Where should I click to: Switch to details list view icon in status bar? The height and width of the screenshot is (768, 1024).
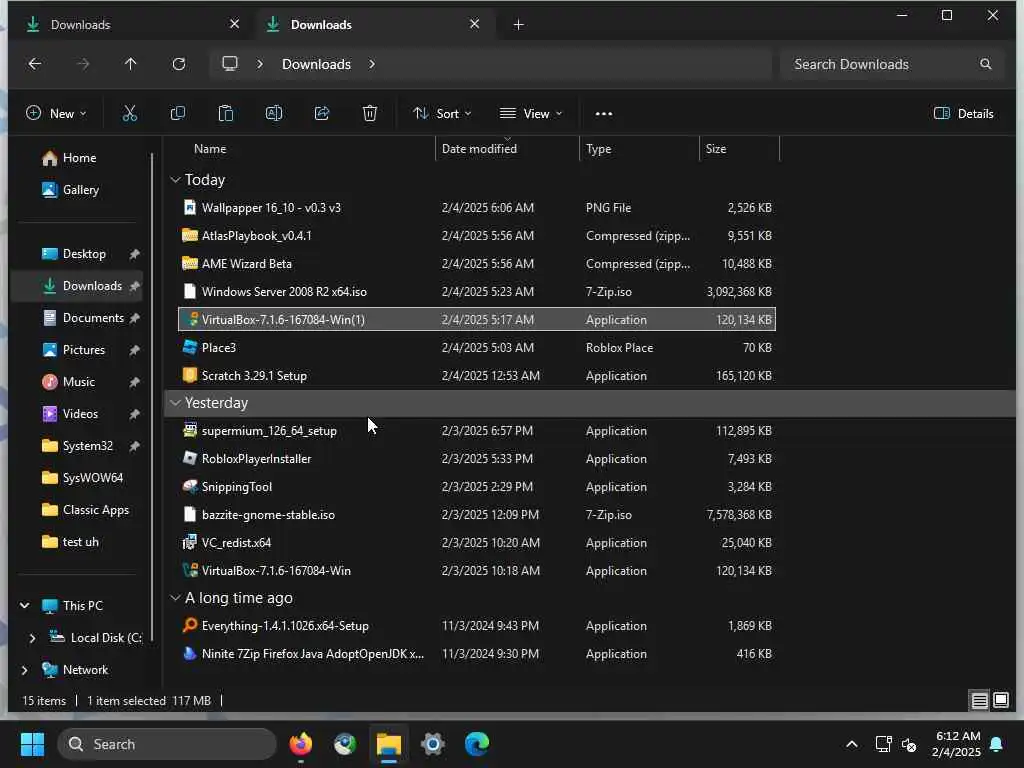(x=979, y=701)
